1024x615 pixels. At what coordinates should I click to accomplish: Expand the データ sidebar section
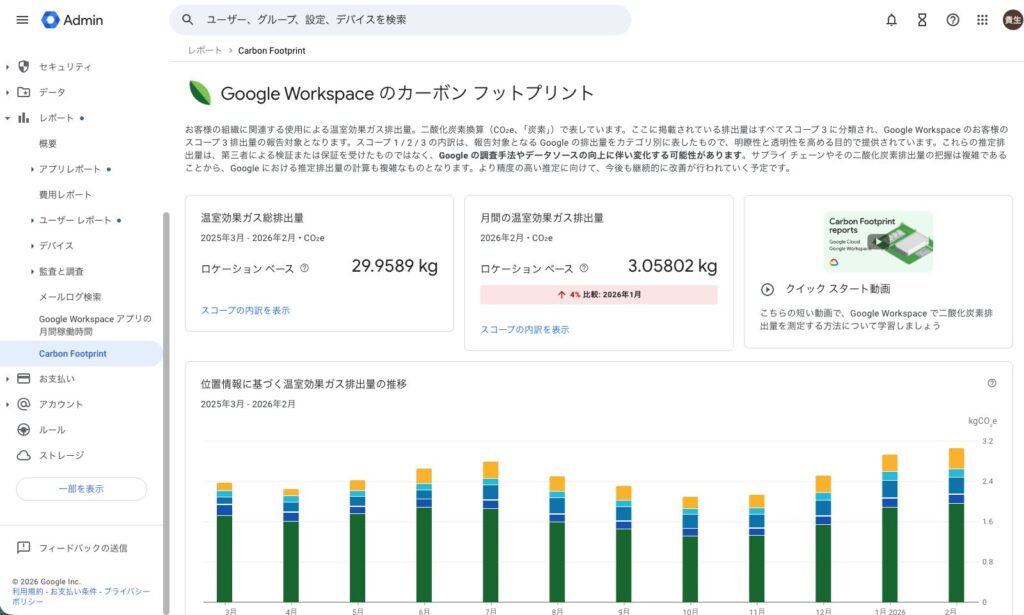(8, 92)
